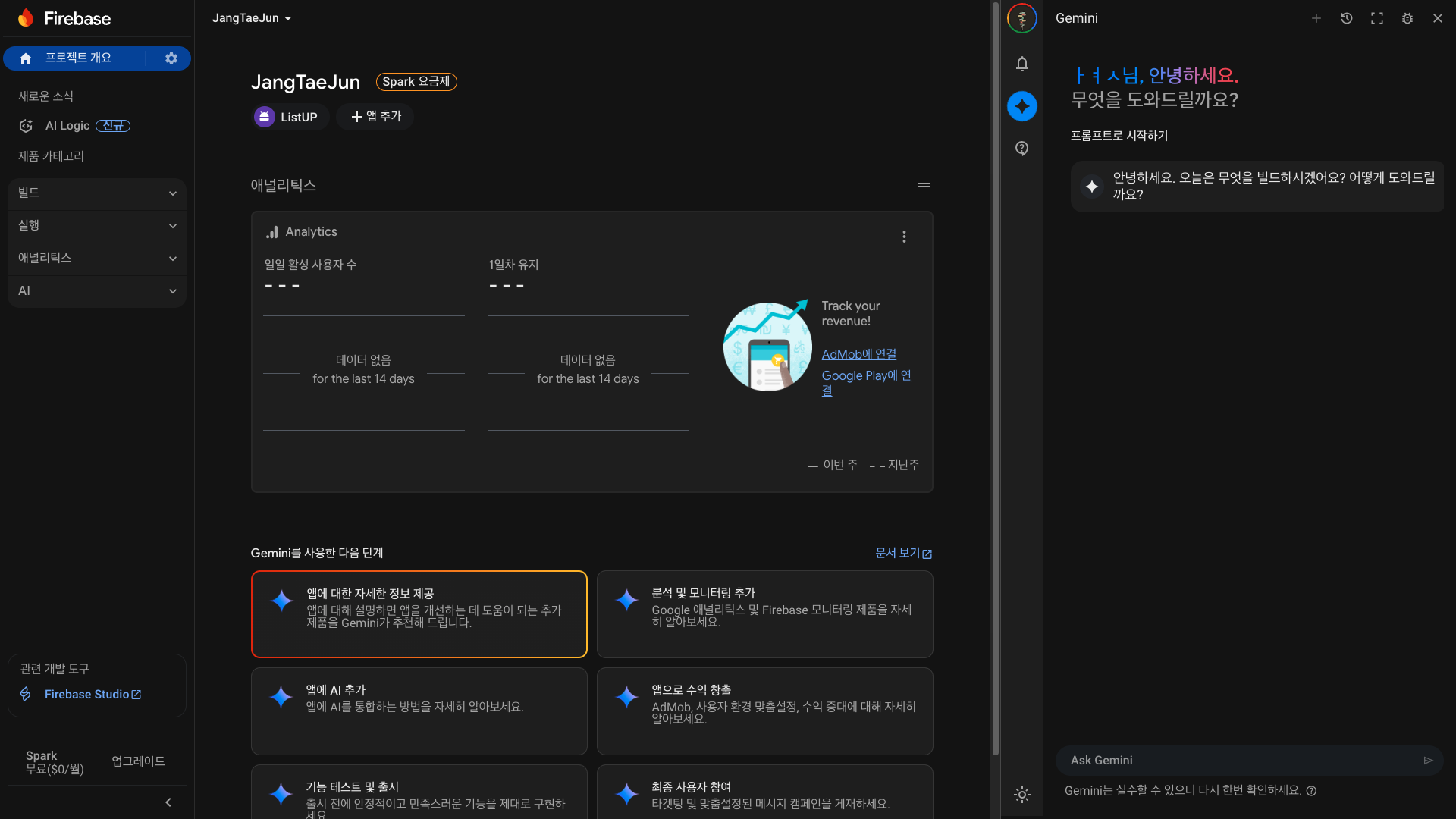Click the Gemini sparkle sidebar icon
The height and width of the screenshot is (819, 1456).
[x=1021, y=106]
